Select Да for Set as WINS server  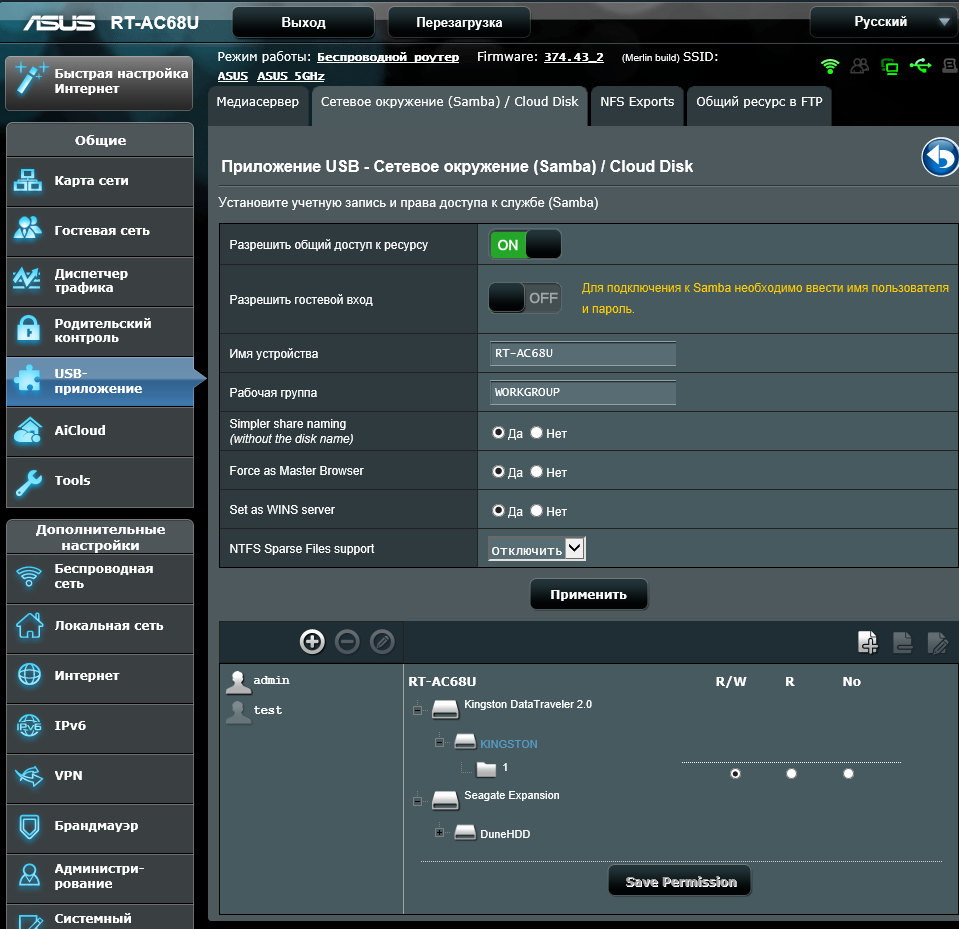point(498,510)
